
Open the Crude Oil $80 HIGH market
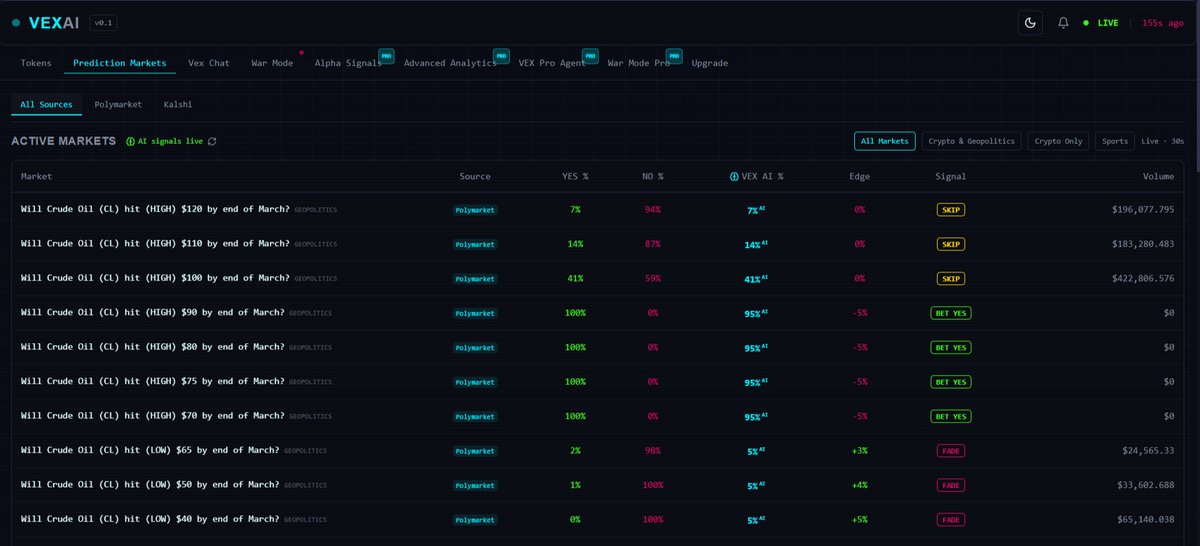click(152, 347)
